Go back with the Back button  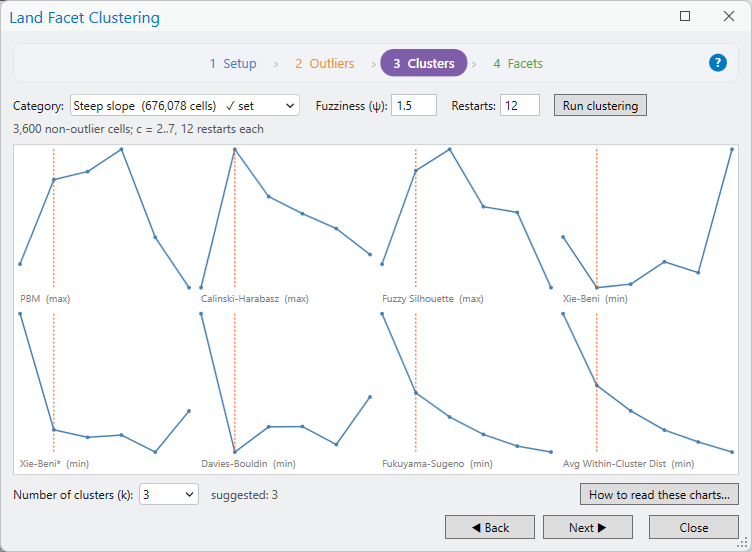click(x=490, y=528)
